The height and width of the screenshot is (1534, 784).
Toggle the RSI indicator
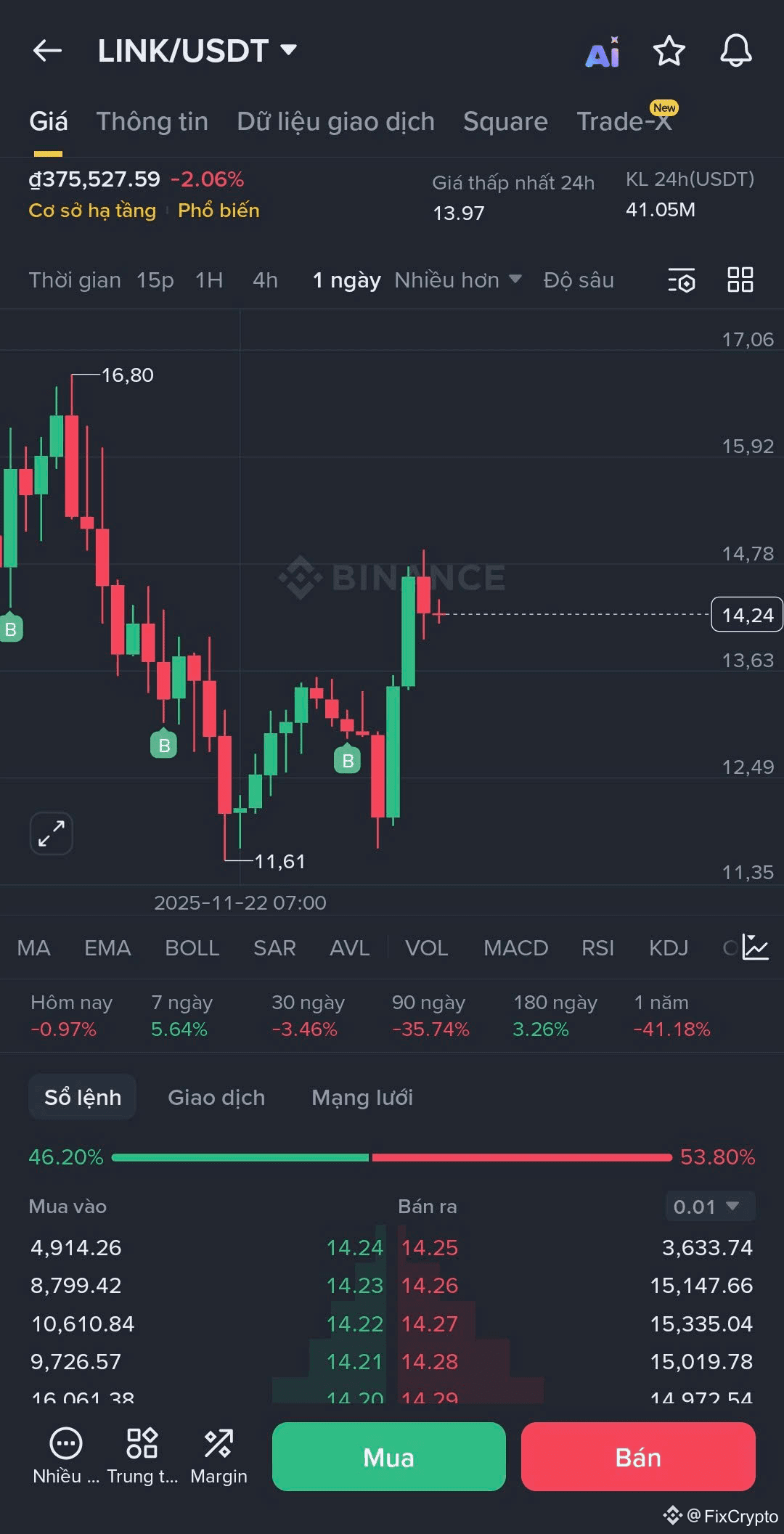(x=597, y=947)
